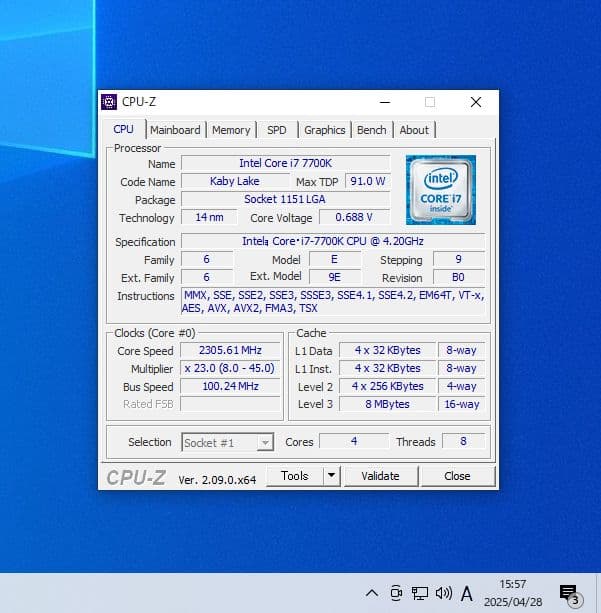Click the Core Speed 2305.61 MHz value

230,350
